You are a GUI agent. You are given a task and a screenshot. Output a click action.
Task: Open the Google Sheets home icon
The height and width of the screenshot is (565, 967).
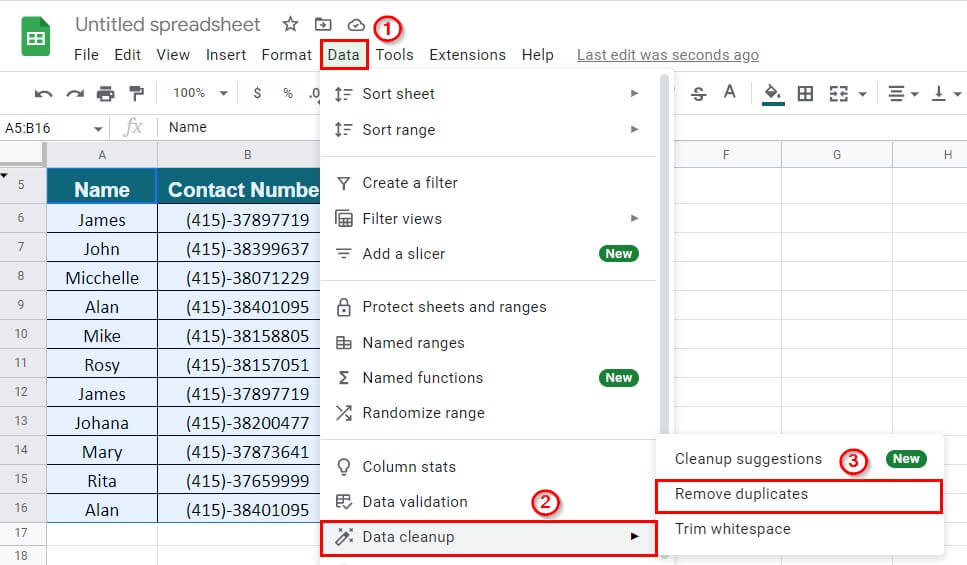coord(36,39)
